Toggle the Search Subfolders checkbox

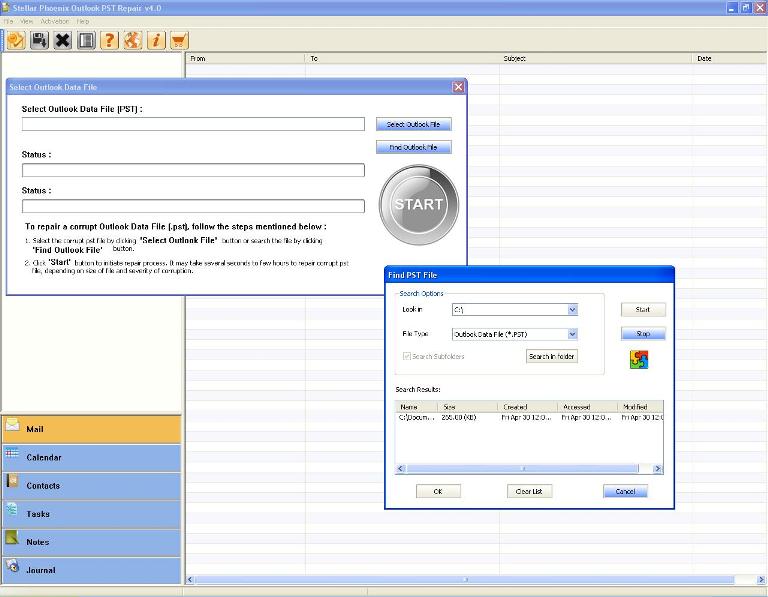tap(407, 356)
